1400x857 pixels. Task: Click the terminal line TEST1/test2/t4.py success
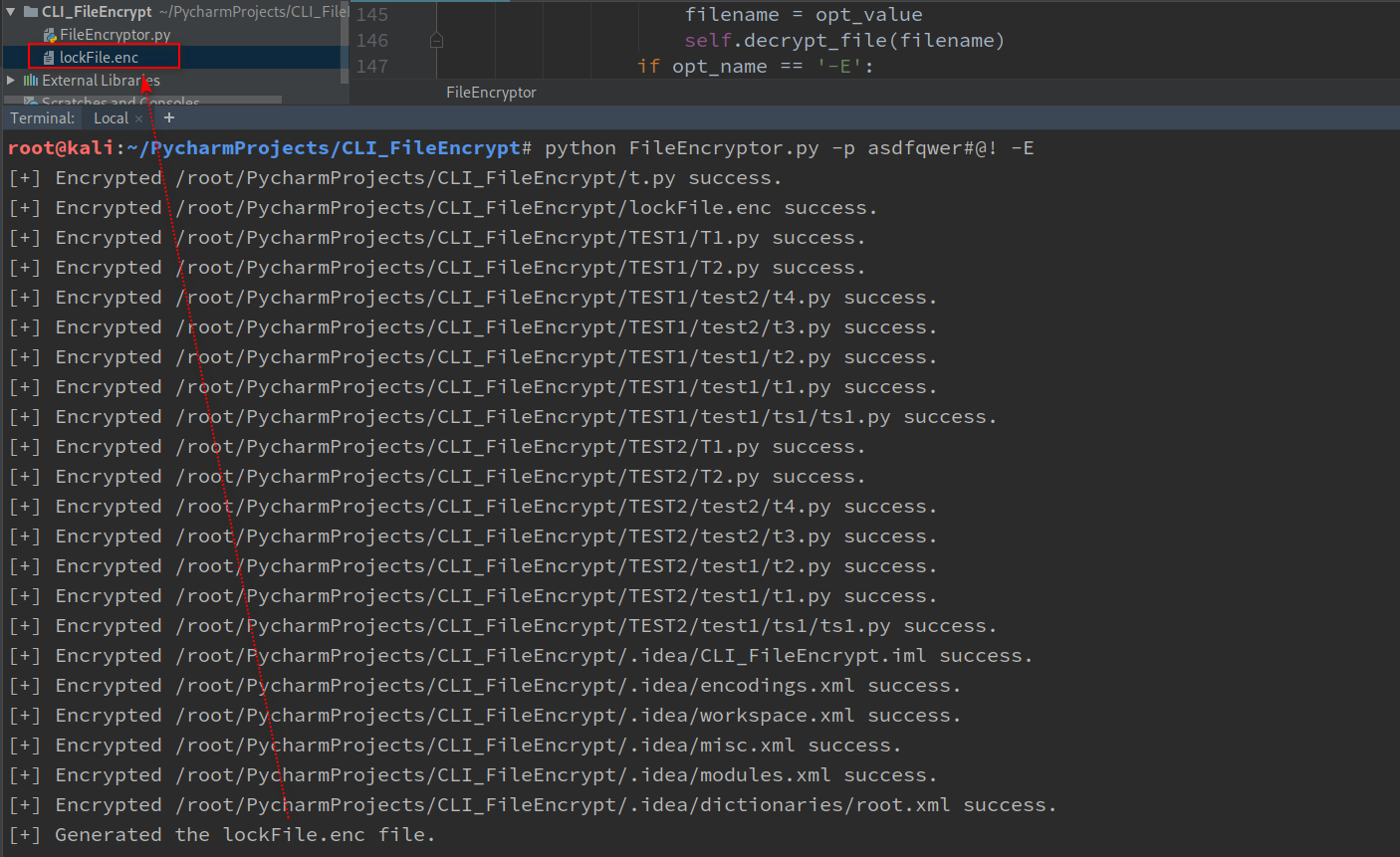tap(473, 298)
